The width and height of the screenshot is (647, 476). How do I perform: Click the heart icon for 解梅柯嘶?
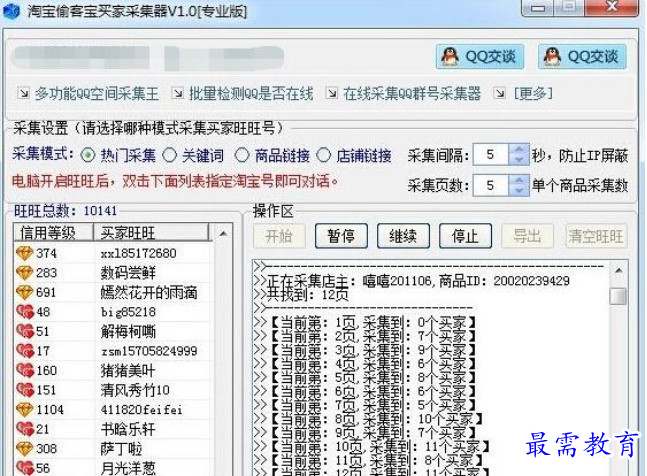click(25, 331)
